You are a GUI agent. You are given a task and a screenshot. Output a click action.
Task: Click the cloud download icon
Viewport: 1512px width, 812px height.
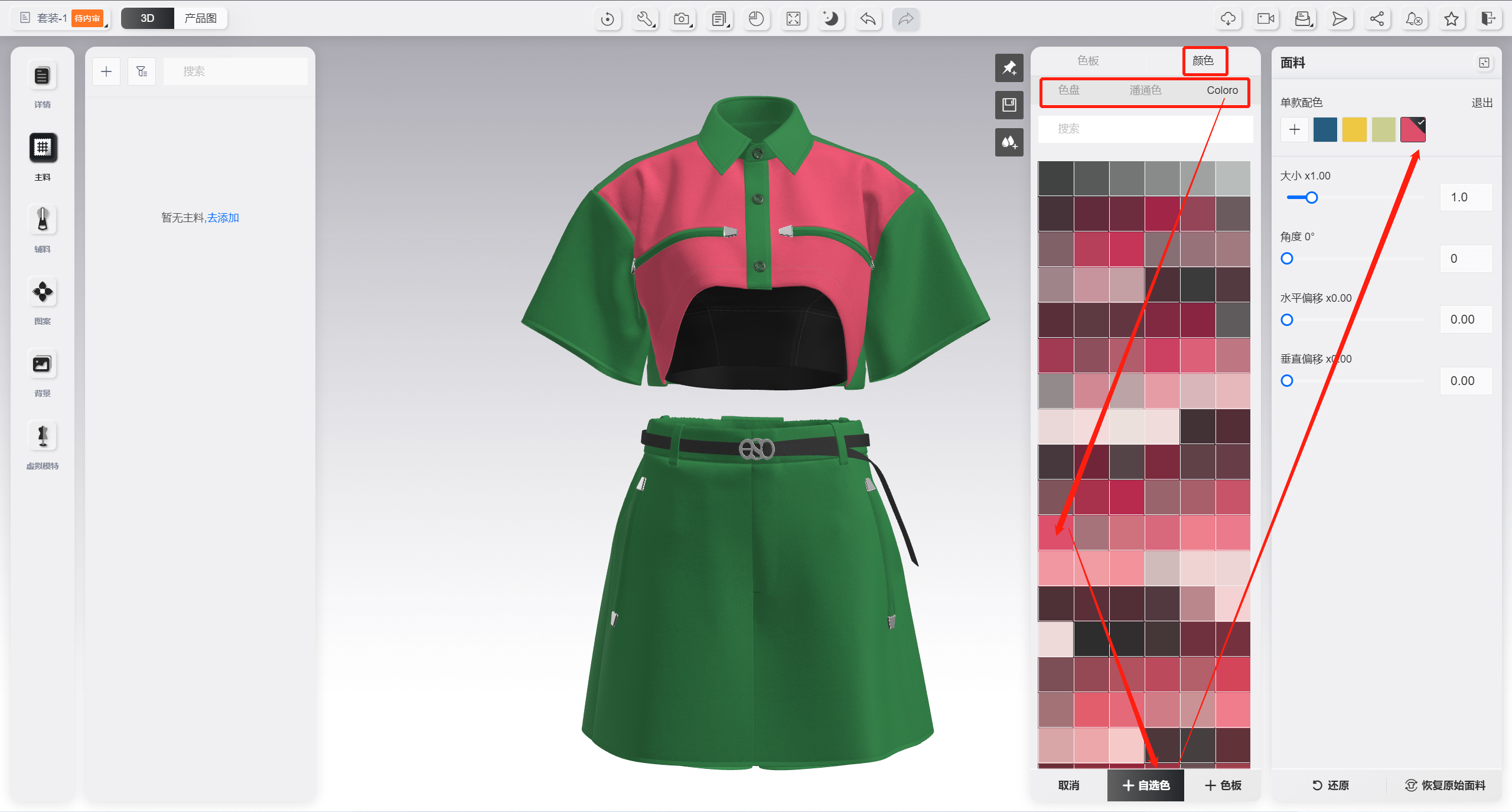[x=1228, y=19]
